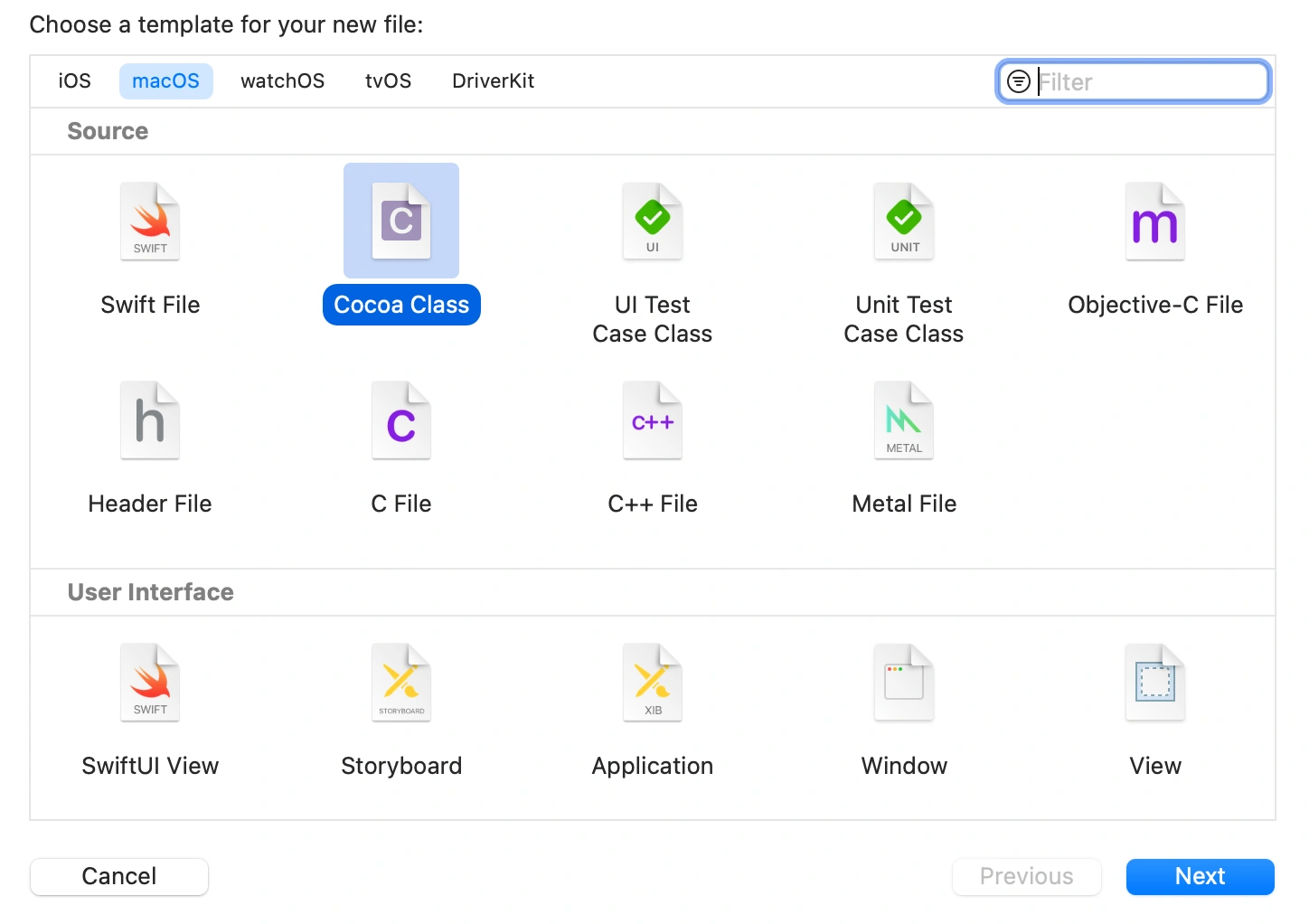Choose the SwiftUI View template icon
The image size is (1309, 924).
click(150, 683)
